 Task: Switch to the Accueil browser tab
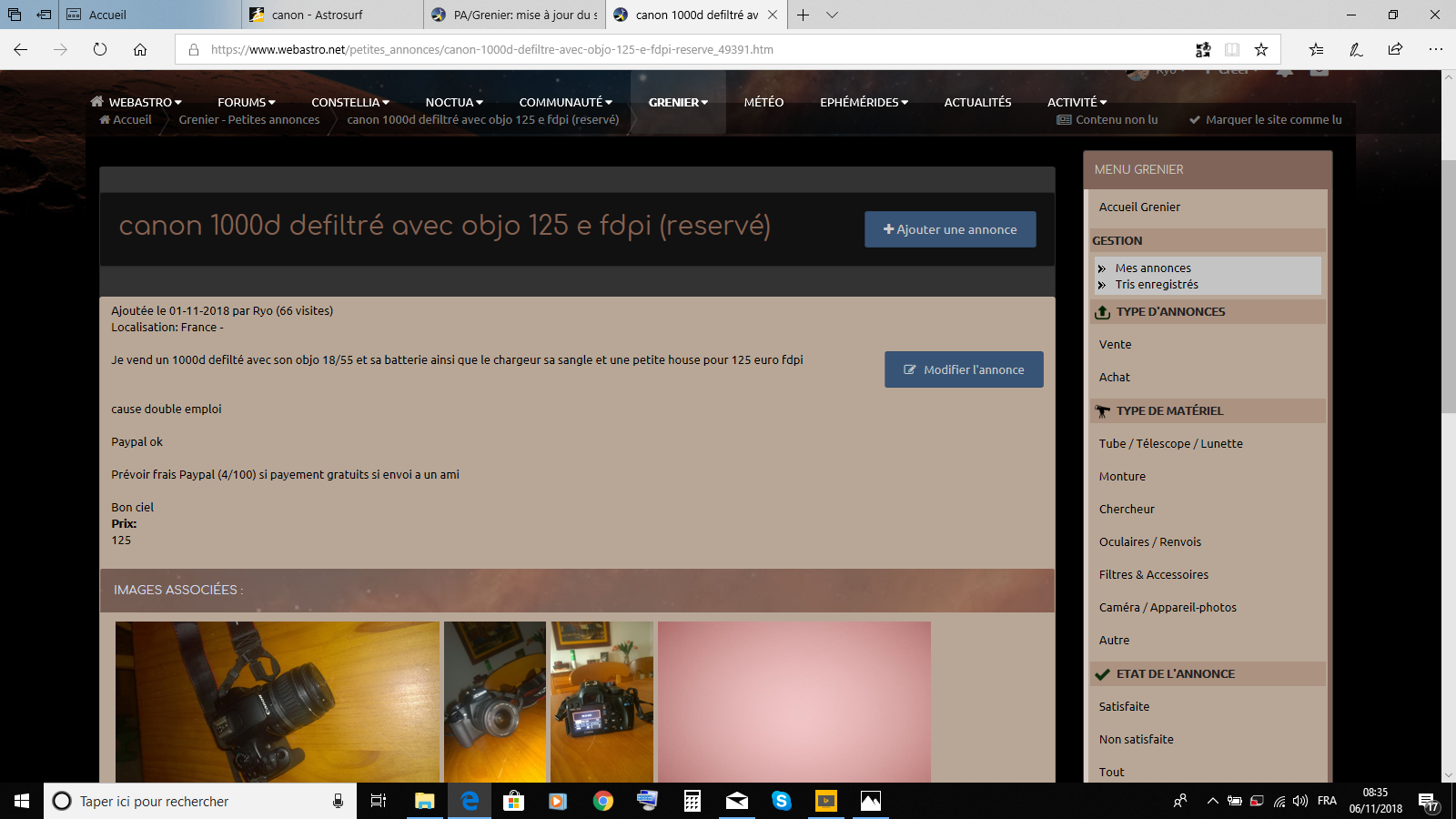click(150, 15)
